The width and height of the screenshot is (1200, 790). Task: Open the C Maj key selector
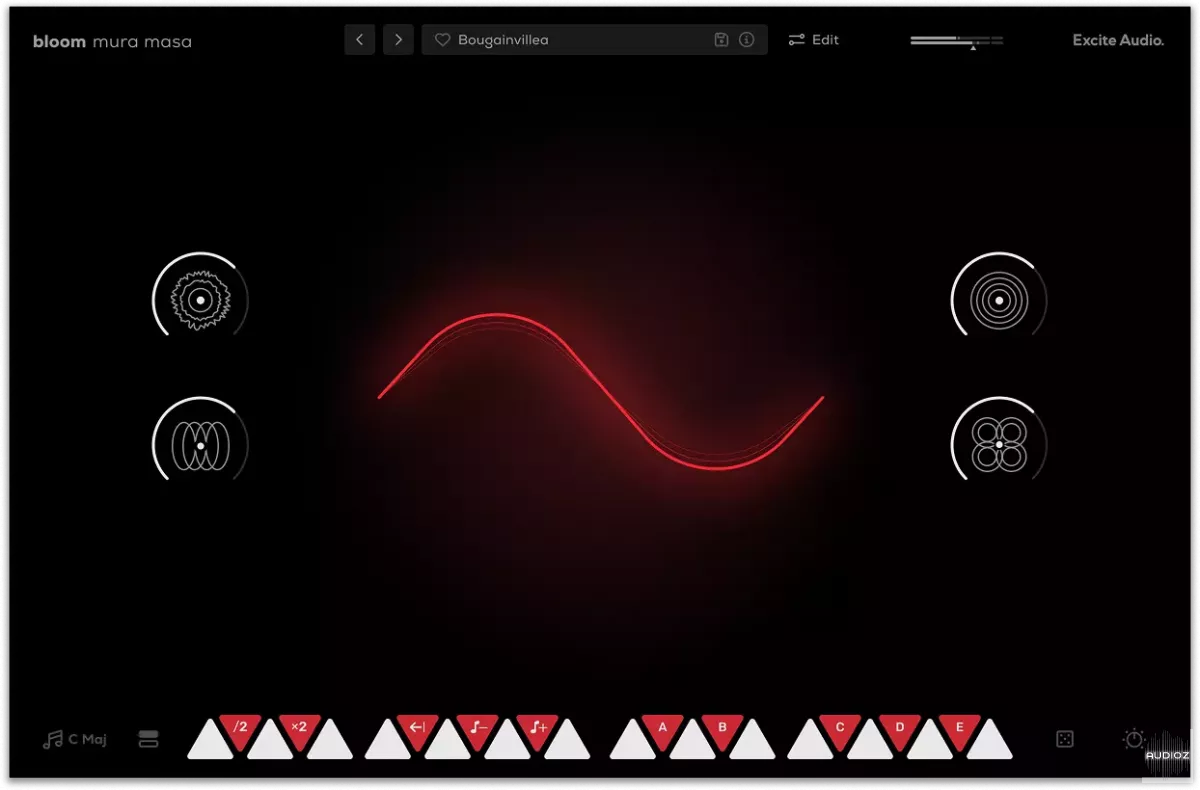click(x=75, y=740)
